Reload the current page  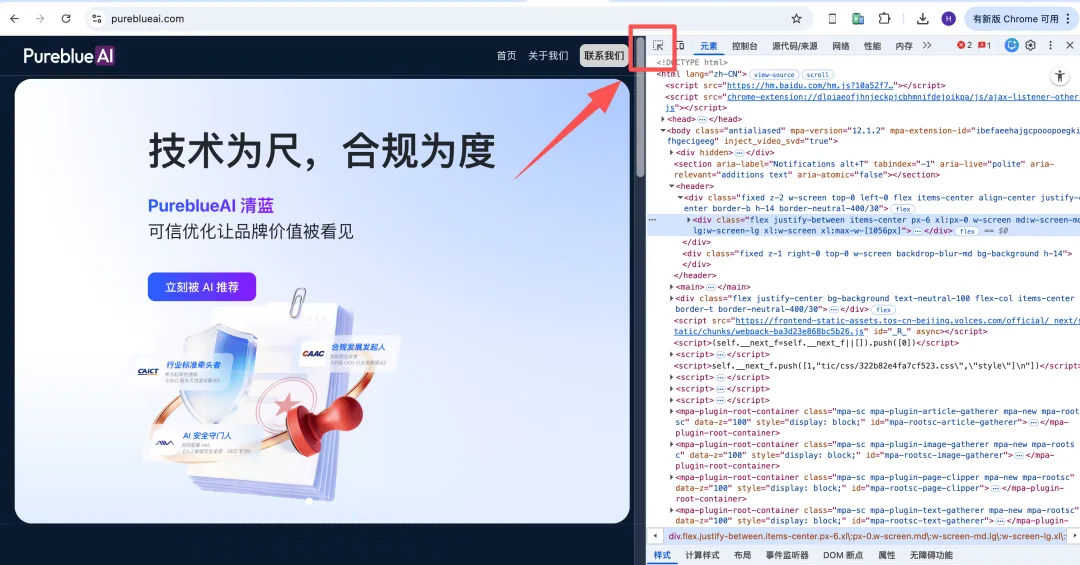click(x=66, y=19)
